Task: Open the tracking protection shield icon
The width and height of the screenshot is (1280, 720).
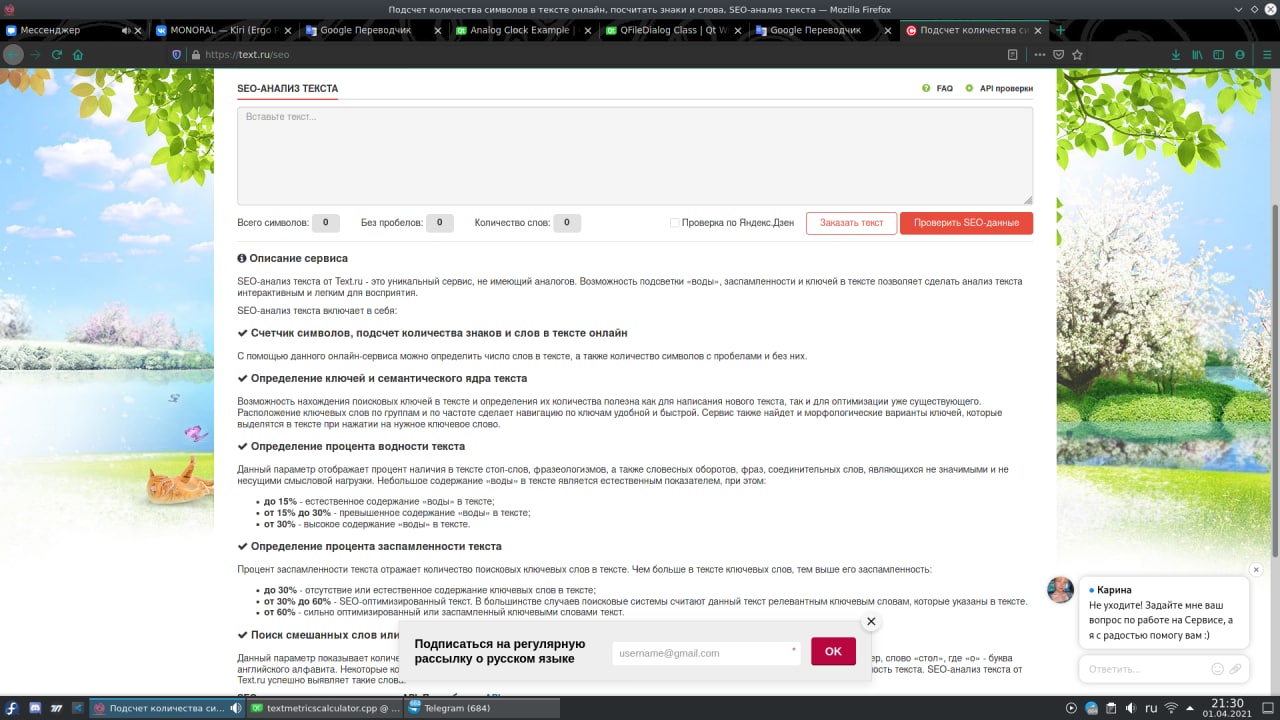Action: coord(178,54)
